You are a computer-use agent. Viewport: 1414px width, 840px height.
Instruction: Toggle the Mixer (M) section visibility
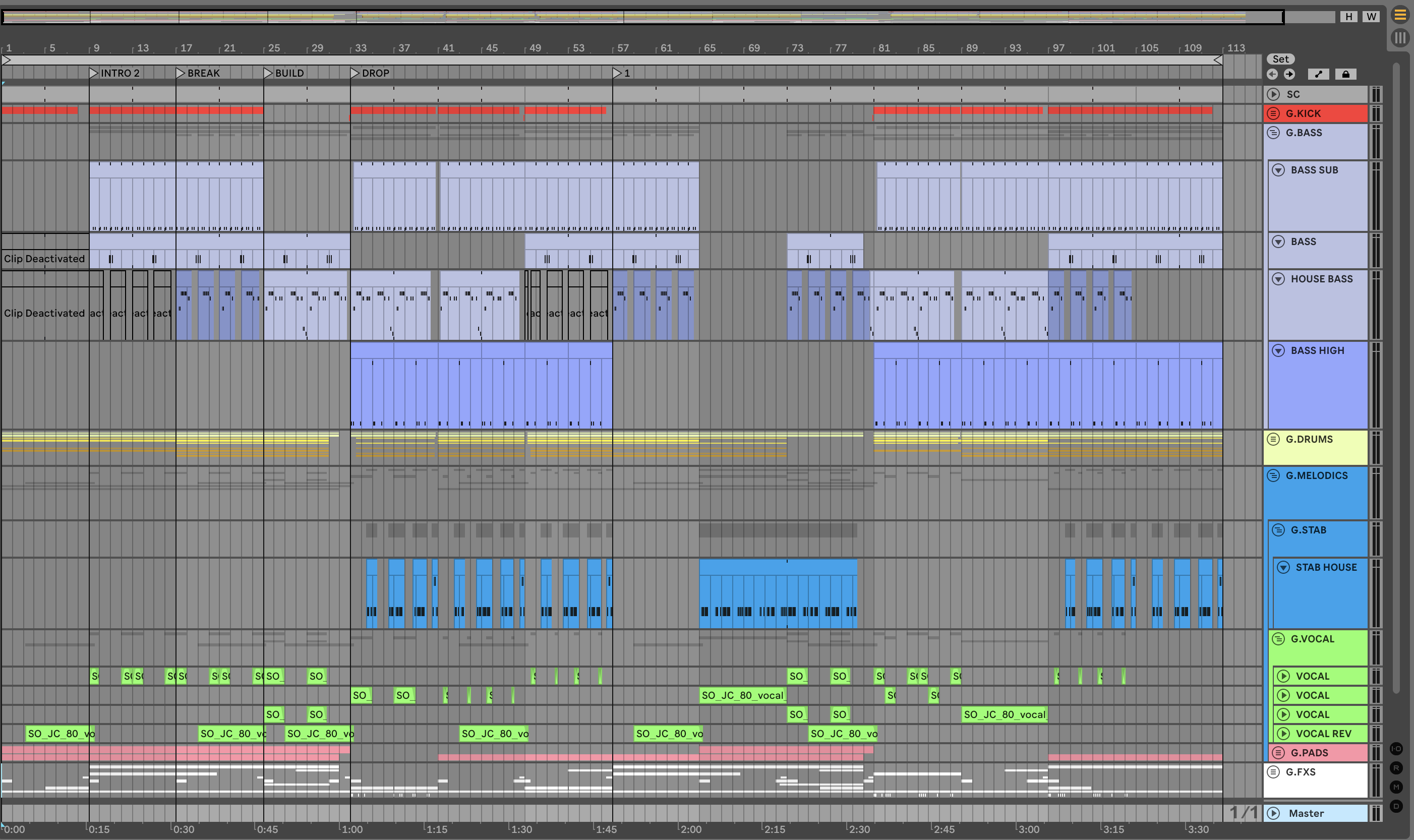[x=1396, y=787]
